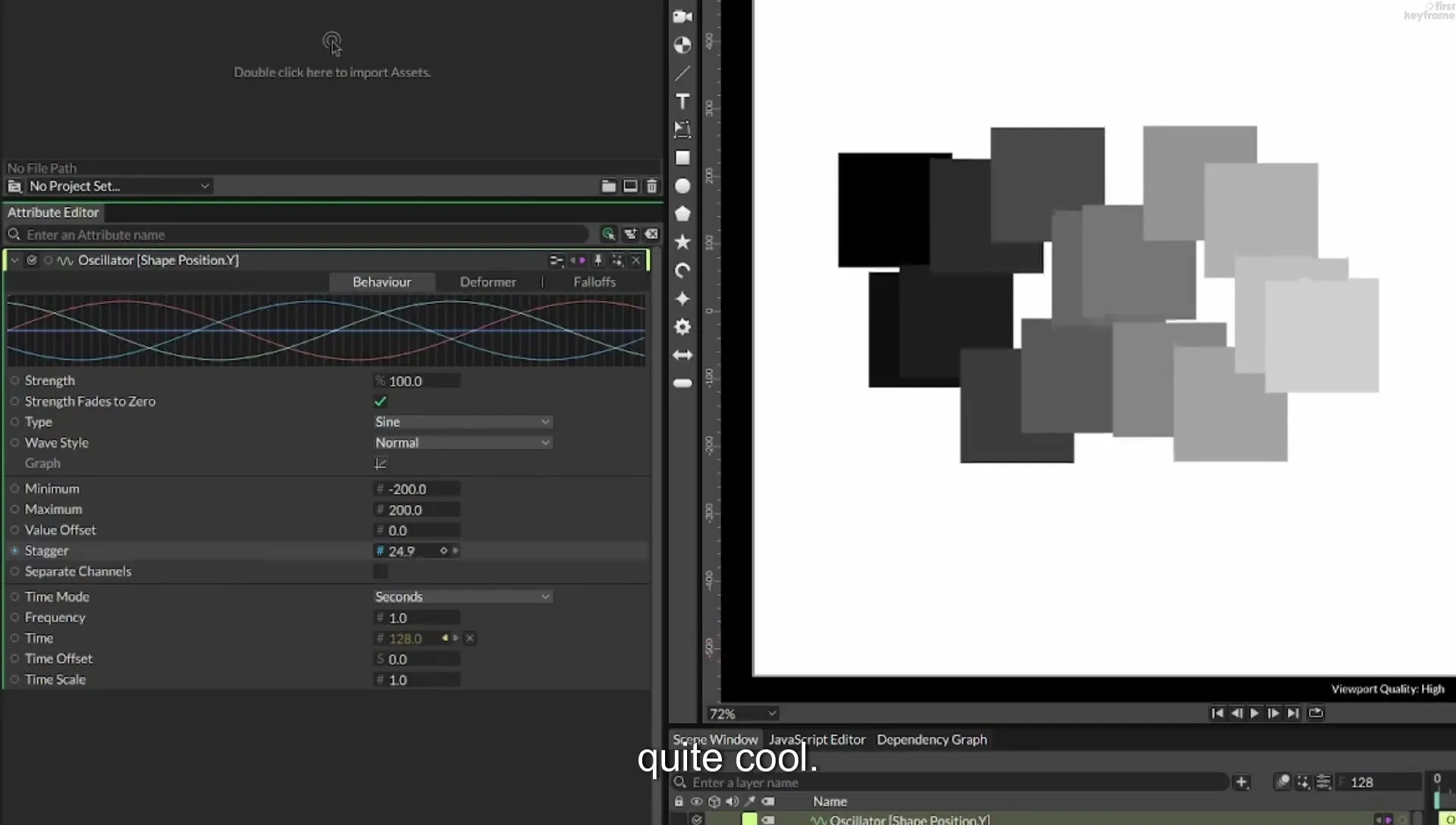Toggle the eye visibility column icon in Scene Window
The width and height of the screenshot is (1456, 825).
coord(696,801)
